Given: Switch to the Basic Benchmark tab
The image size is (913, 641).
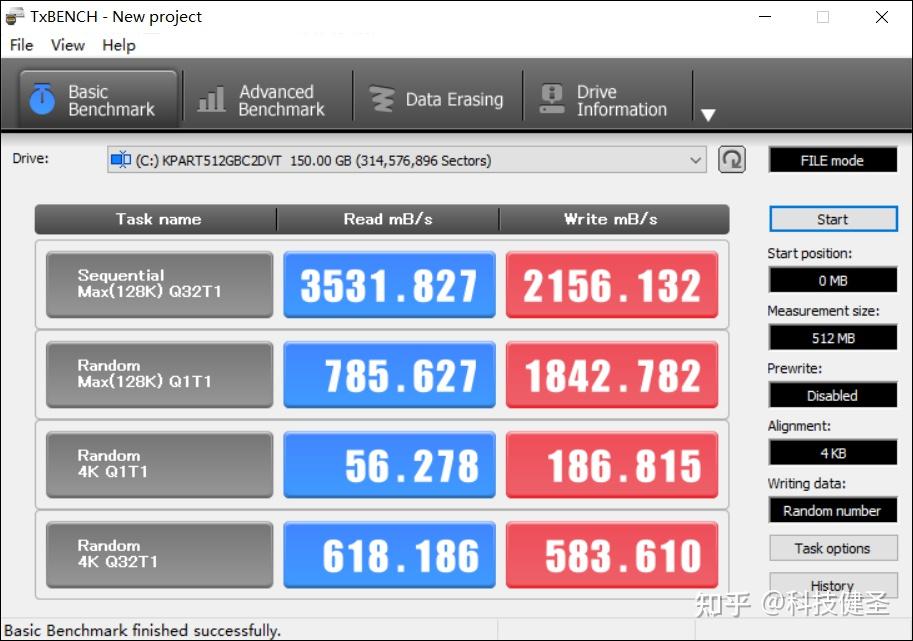Looking at the screenshot, I should pos(98,100).
